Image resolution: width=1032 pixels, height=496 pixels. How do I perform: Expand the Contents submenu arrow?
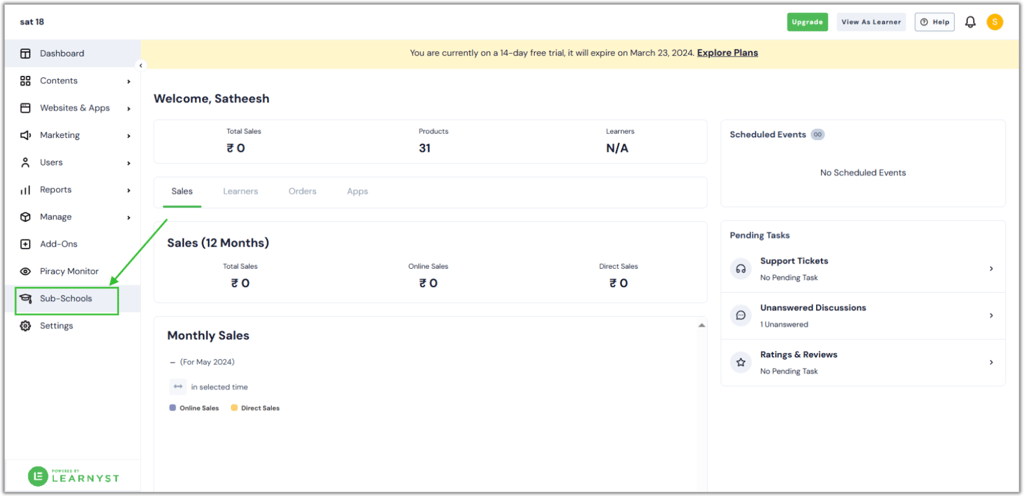(129, 81)
